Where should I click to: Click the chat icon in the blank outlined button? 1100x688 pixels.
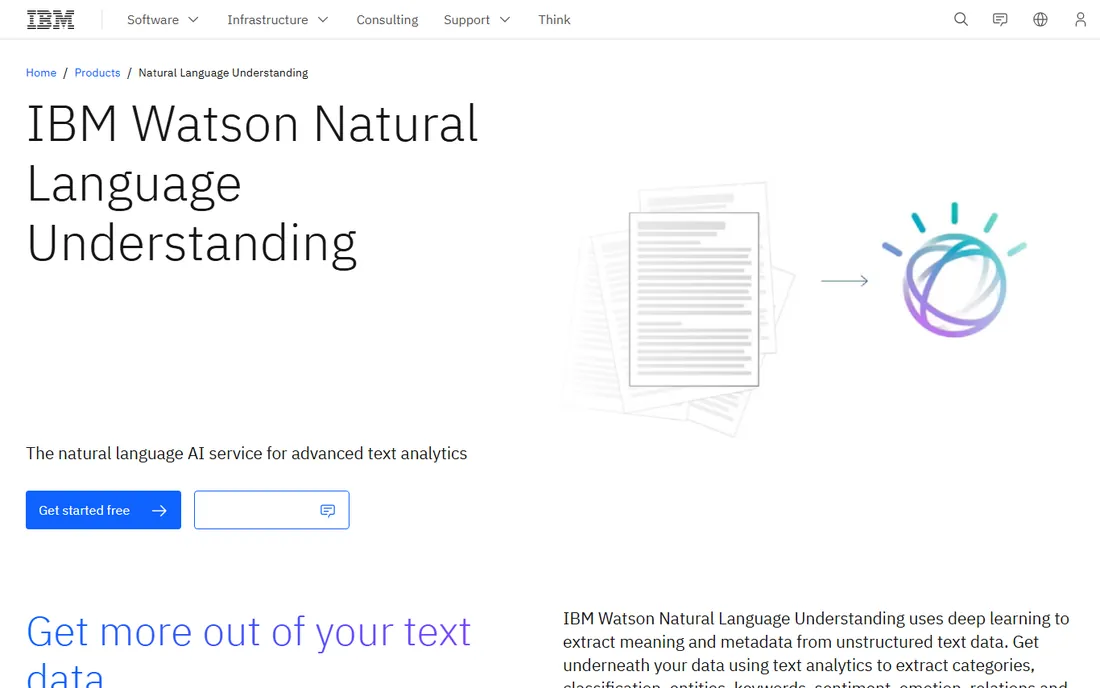click(x=328, y=511)
